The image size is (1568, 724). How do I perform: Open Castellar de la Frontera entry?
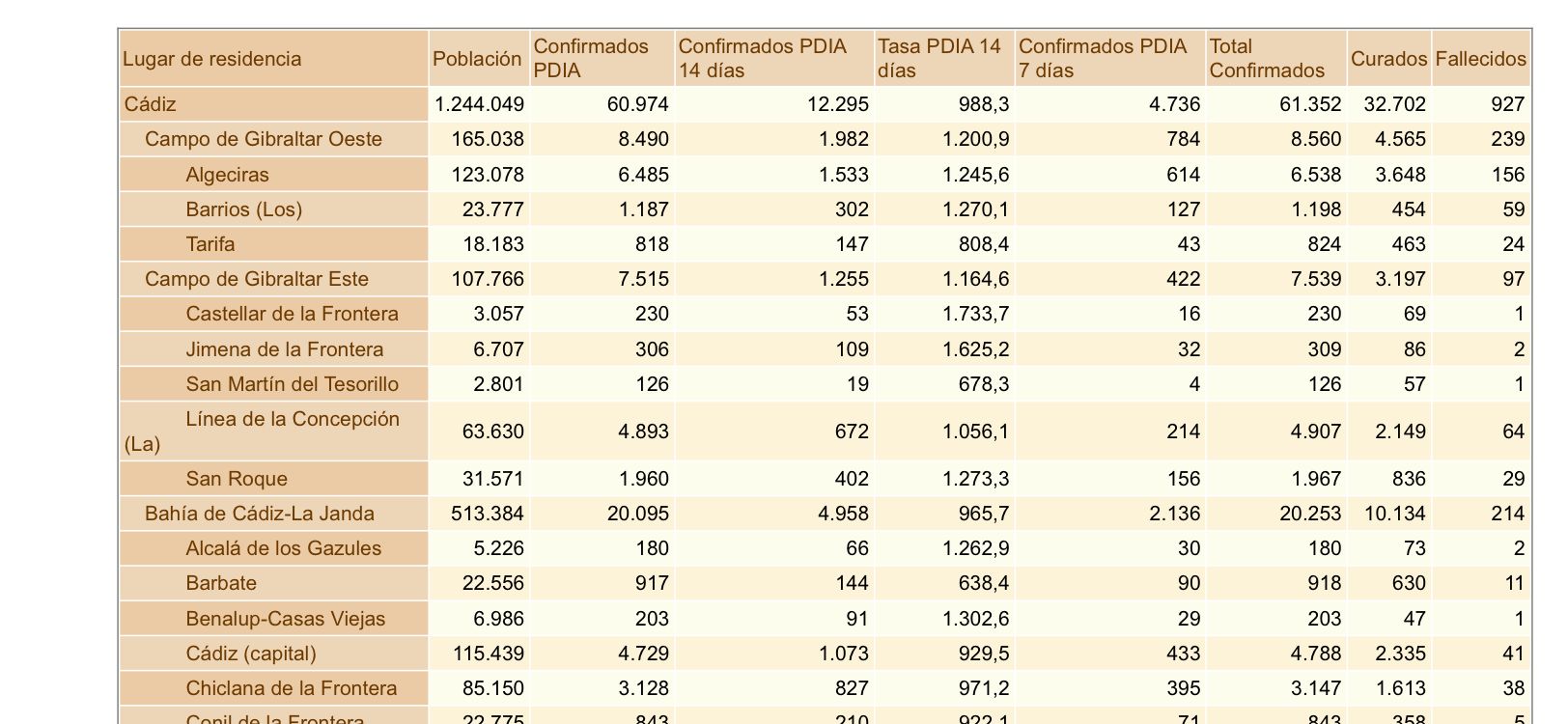click(x=292, y=314)
